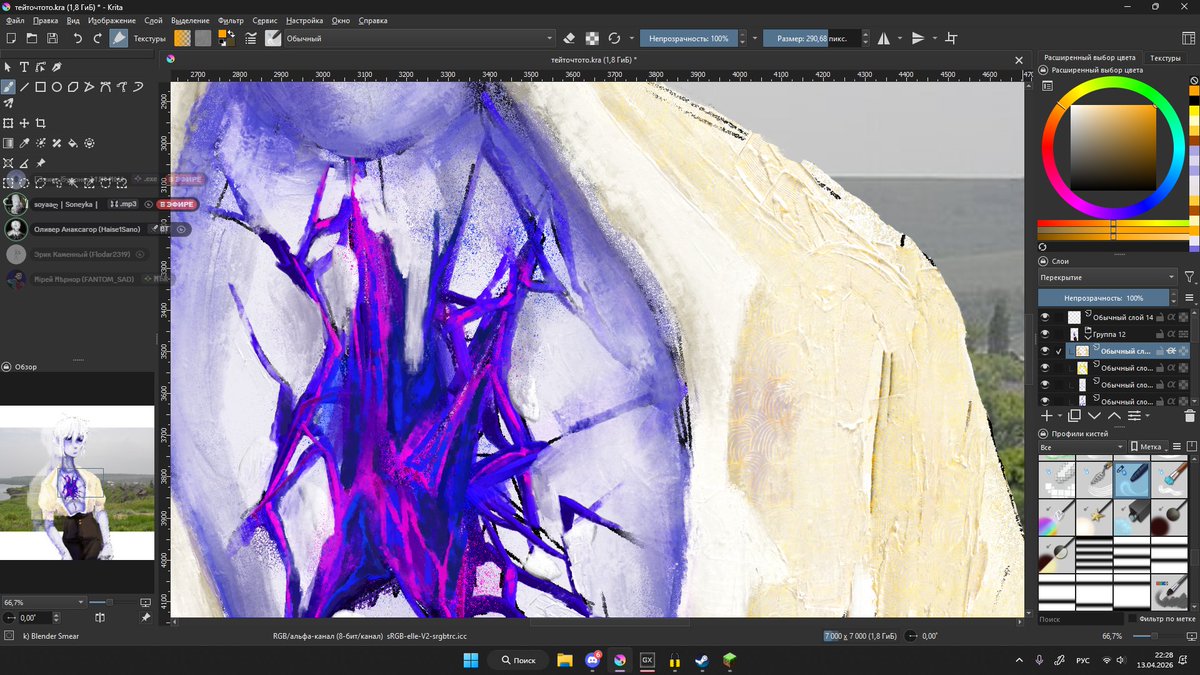Redo action arrow in toolbar
Screen dimensions: 1200x675
[x=97, y=38]
